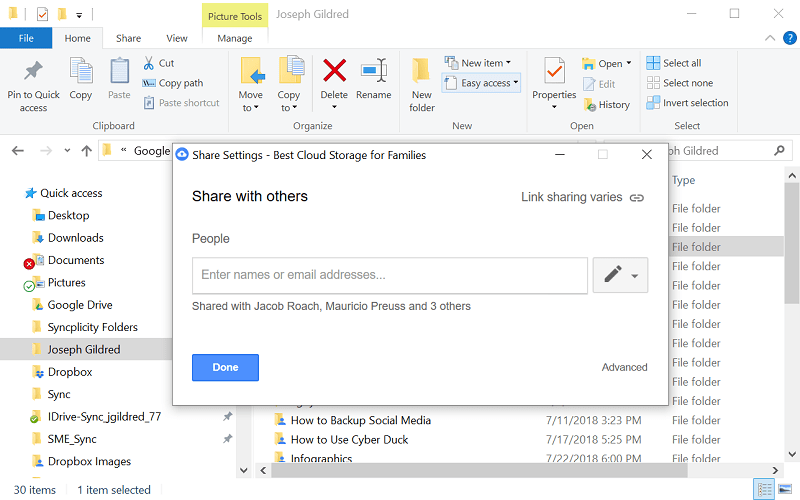Open the Open button dropdown arrow
Image resolution: width=800 pixels, height=500 pixels.
click(629, 63)
